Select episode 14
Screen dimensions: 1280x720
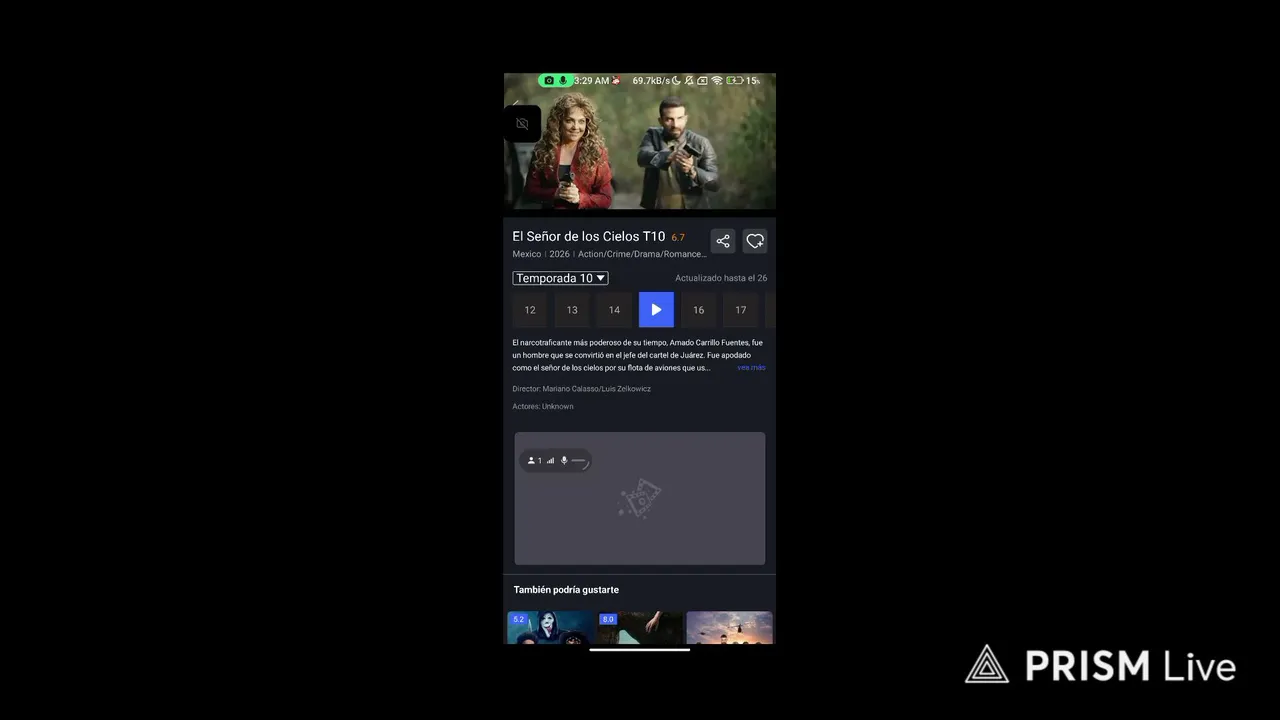click(x=614, y=310)
